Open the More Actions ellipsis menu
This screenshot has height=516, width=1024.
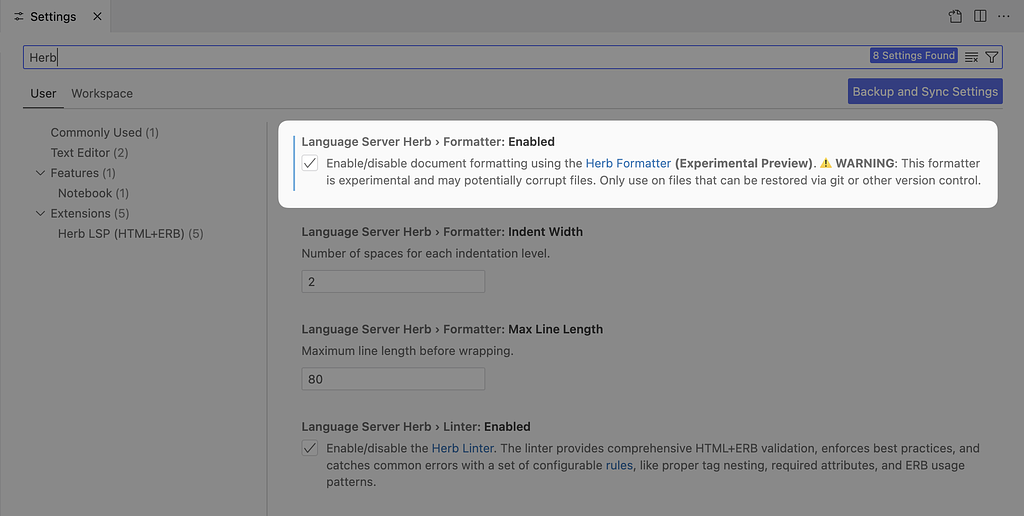coord(1004,16)
